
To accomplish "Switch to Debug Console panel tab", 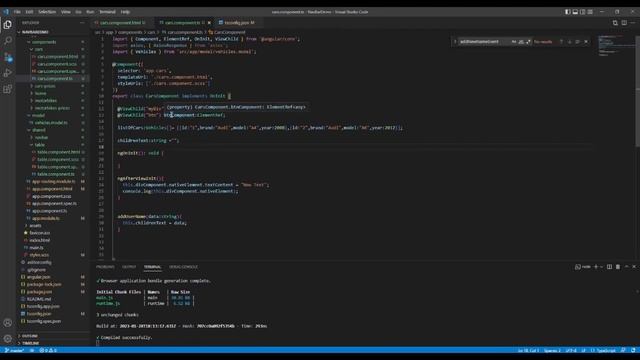I will [x=183, y=267].
